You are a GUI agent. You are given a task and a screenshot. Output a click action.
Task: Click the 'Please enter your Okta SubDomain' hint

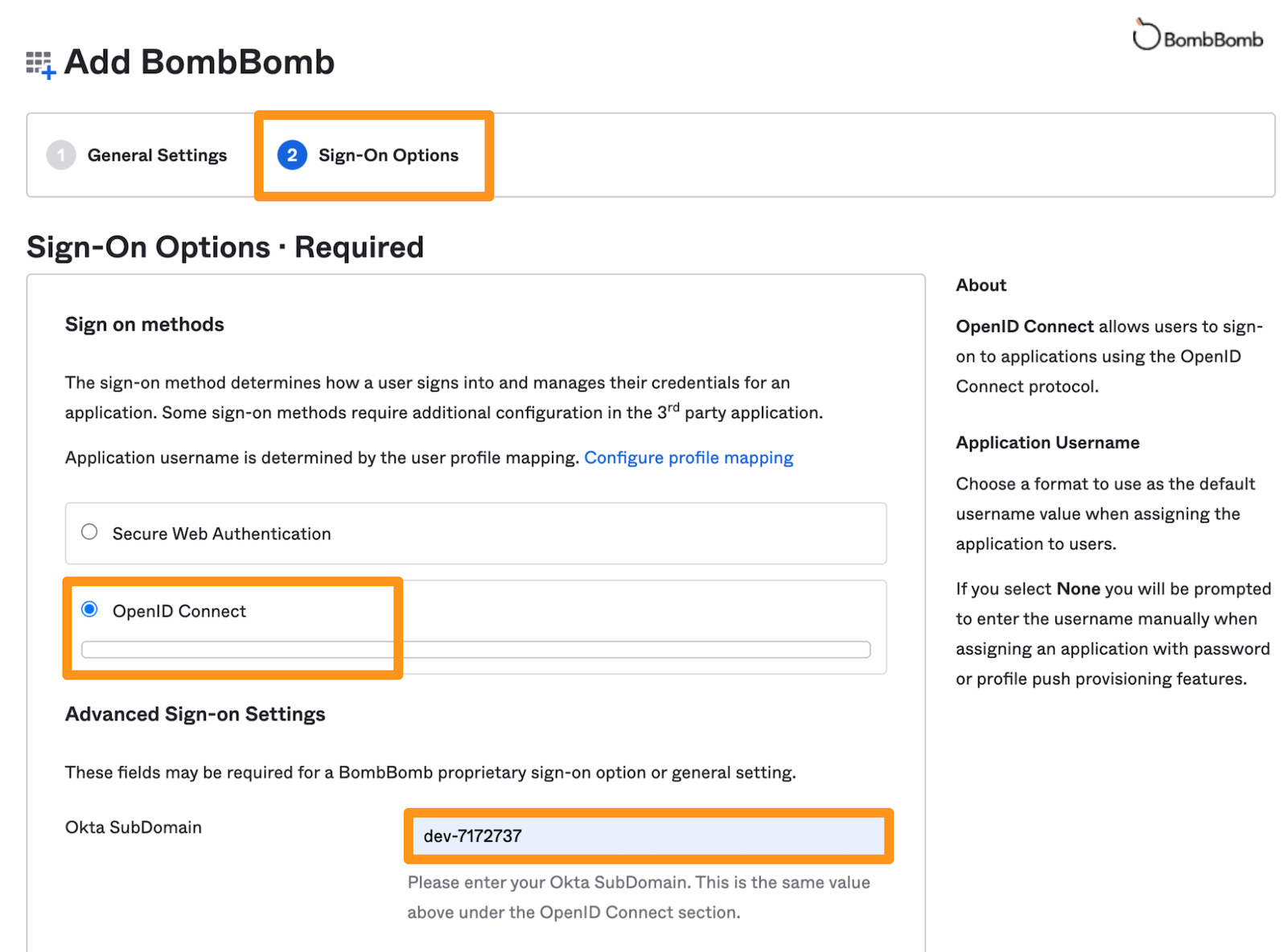click(x=639, y=897)
